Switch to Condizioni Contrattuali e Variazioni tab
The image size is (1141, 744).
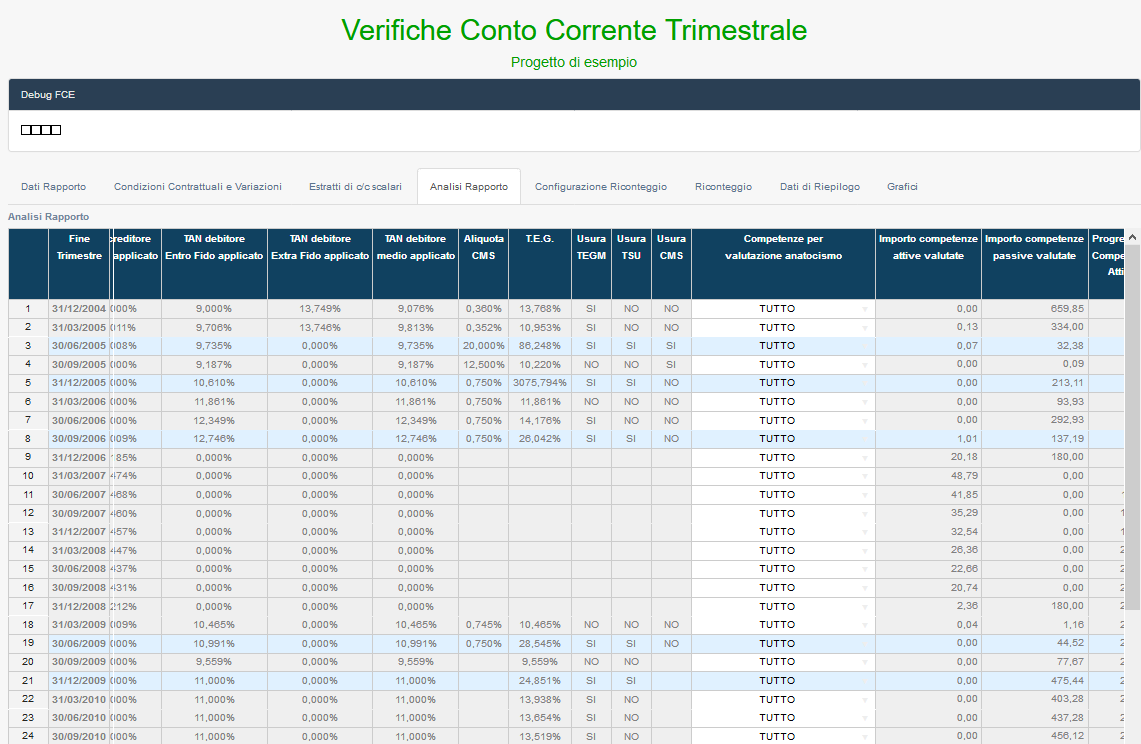(x=197, y=186)
